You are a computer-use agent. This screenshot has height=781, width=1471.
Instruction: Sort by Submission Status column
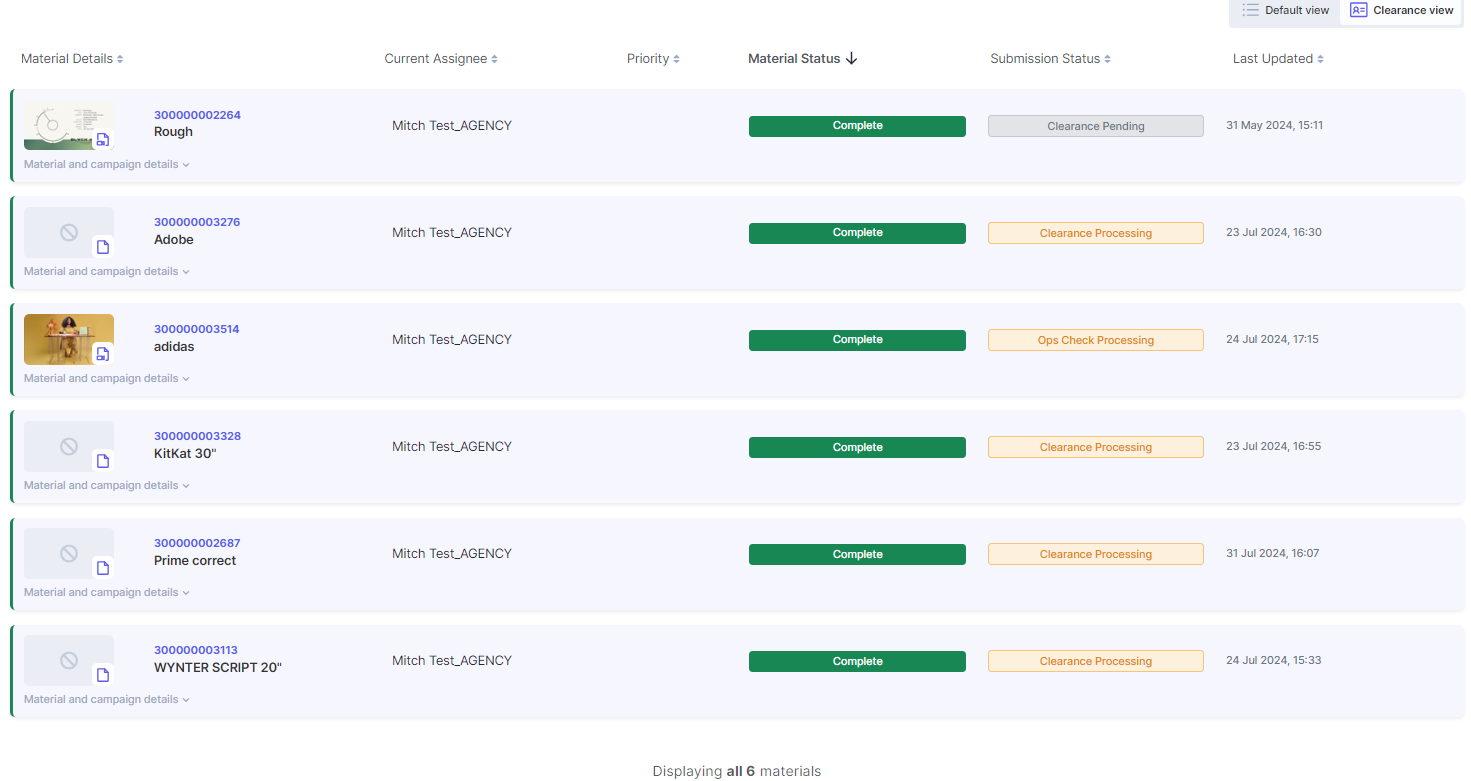coord(1050,59)
